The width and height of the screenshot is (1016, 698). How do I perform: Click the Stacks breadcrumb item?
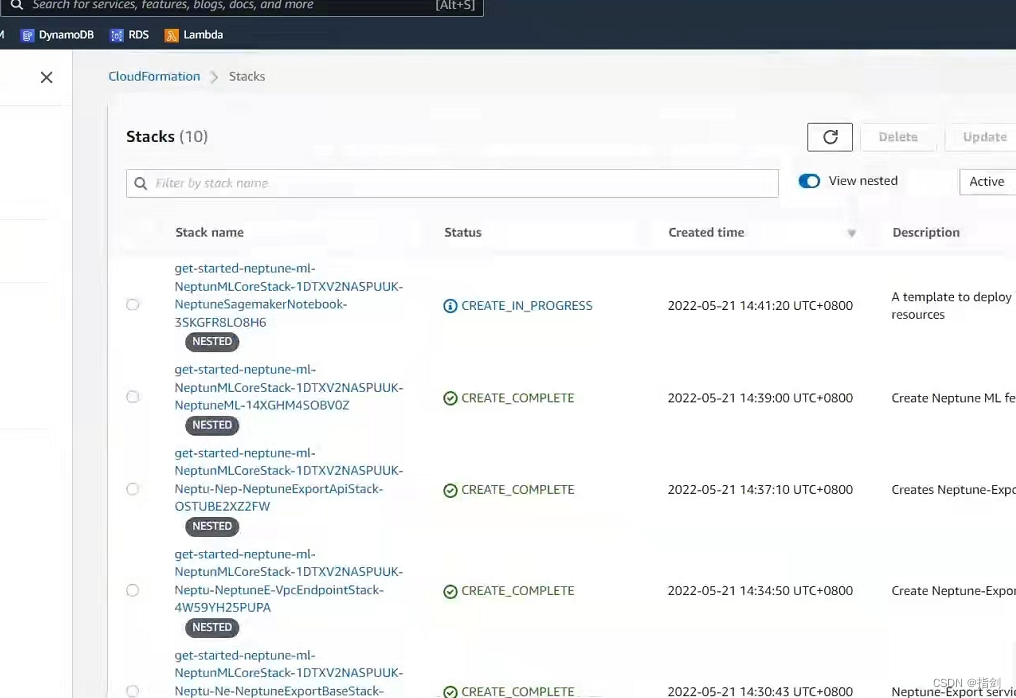tap(247, 76)
